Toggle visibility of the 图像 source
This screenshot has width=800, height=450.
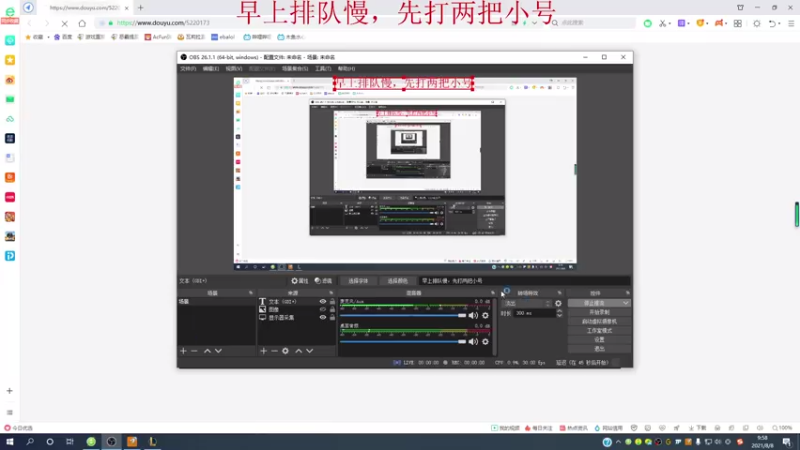[322, 309]
